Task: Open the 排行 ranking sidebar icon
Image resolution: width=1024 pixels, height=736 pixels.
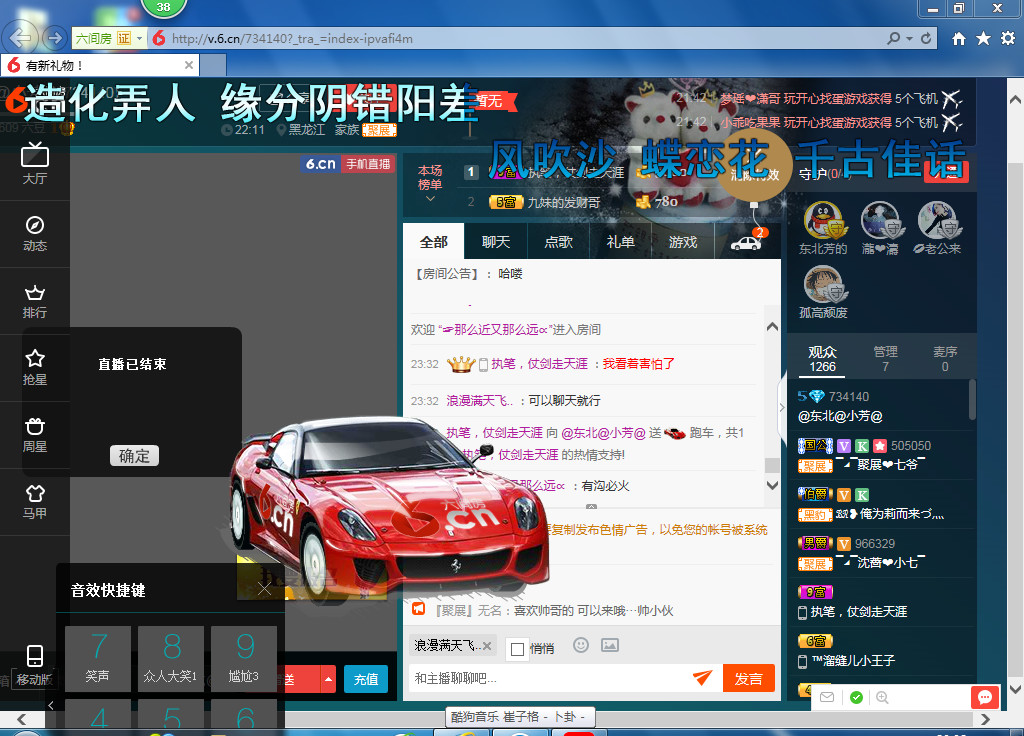Action: coord(35,302)
